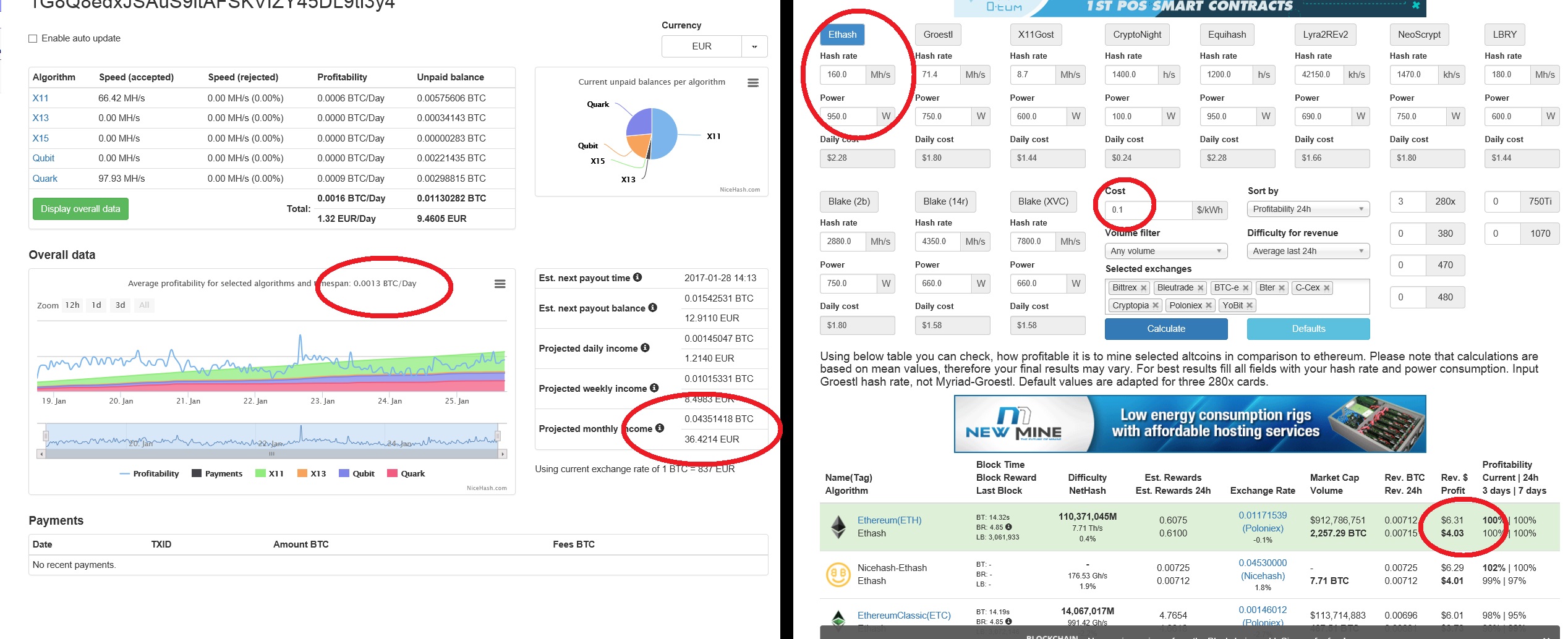Click info icon beside Projected daily income
Image resolution: width=1568 pixels, height=639 pixels.
click(x=645, y=348)
